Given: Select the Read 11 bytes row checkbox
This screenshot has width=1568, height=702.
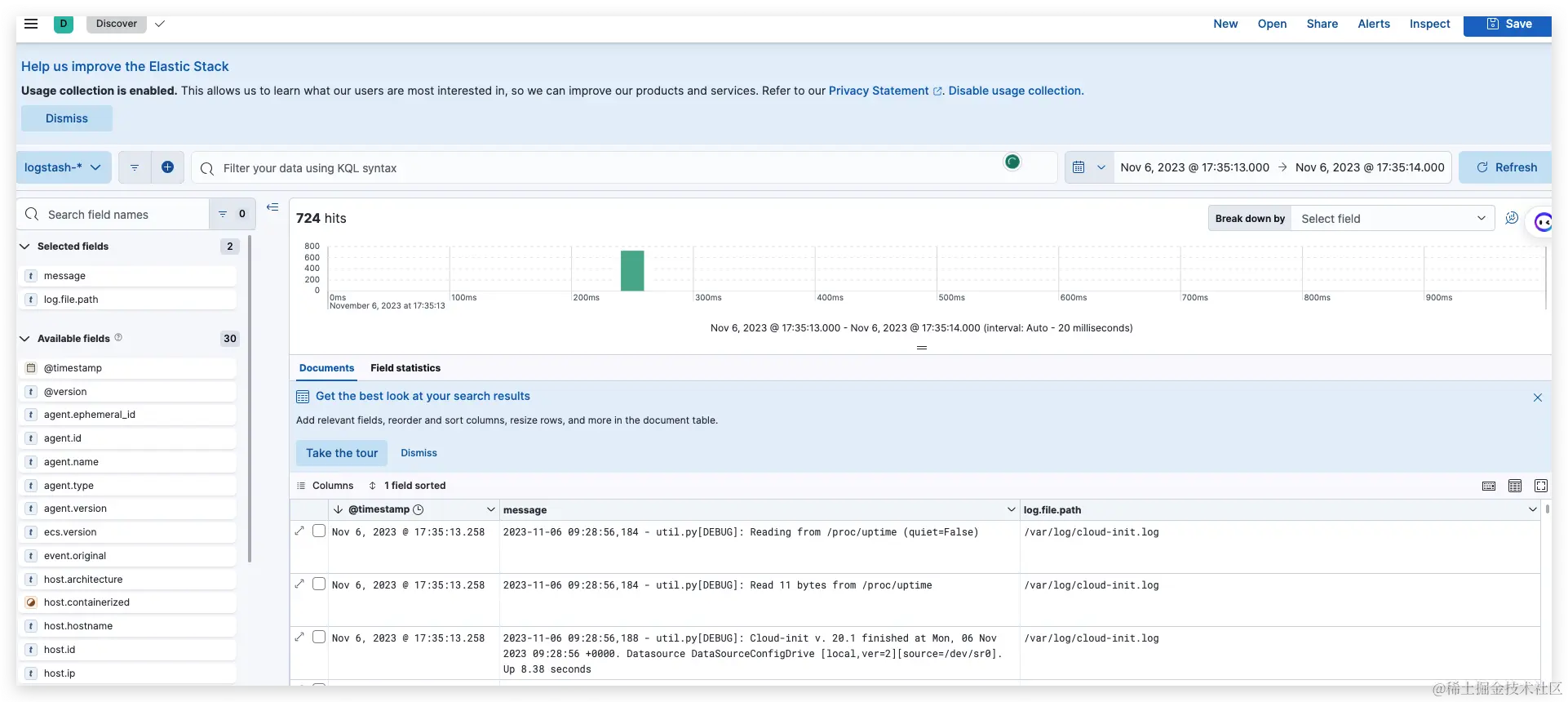Looking at the screenshot, I should pos(319,584).
